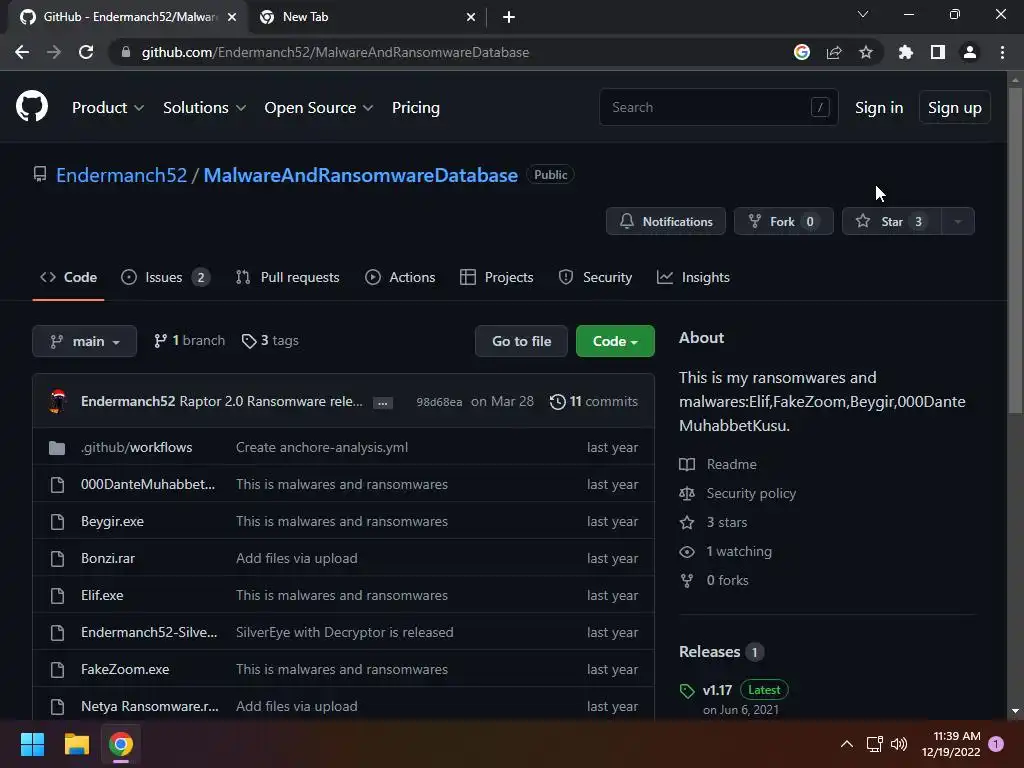Star the repository with the Star button
Screen dimensions: 1024x768
click(891, 221)
